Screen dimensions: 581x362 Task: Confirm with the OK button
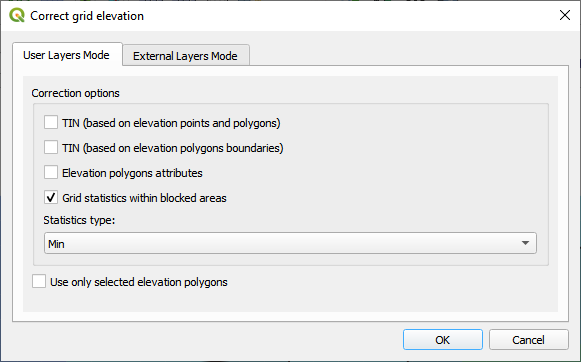tap(443, 339)
